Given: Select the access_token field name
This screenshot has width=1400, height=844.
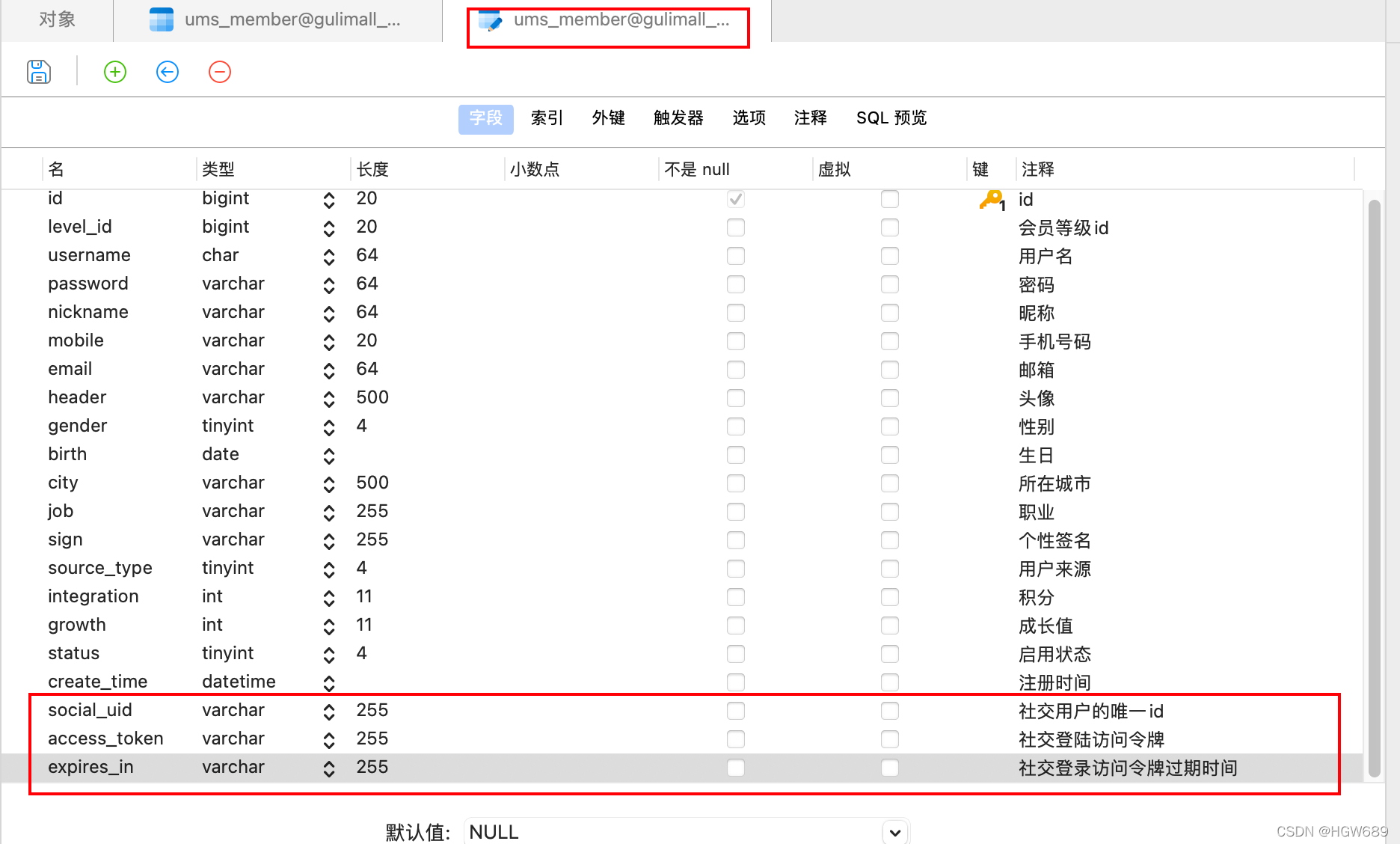Looking at the screenshot, I should [105, 738].
